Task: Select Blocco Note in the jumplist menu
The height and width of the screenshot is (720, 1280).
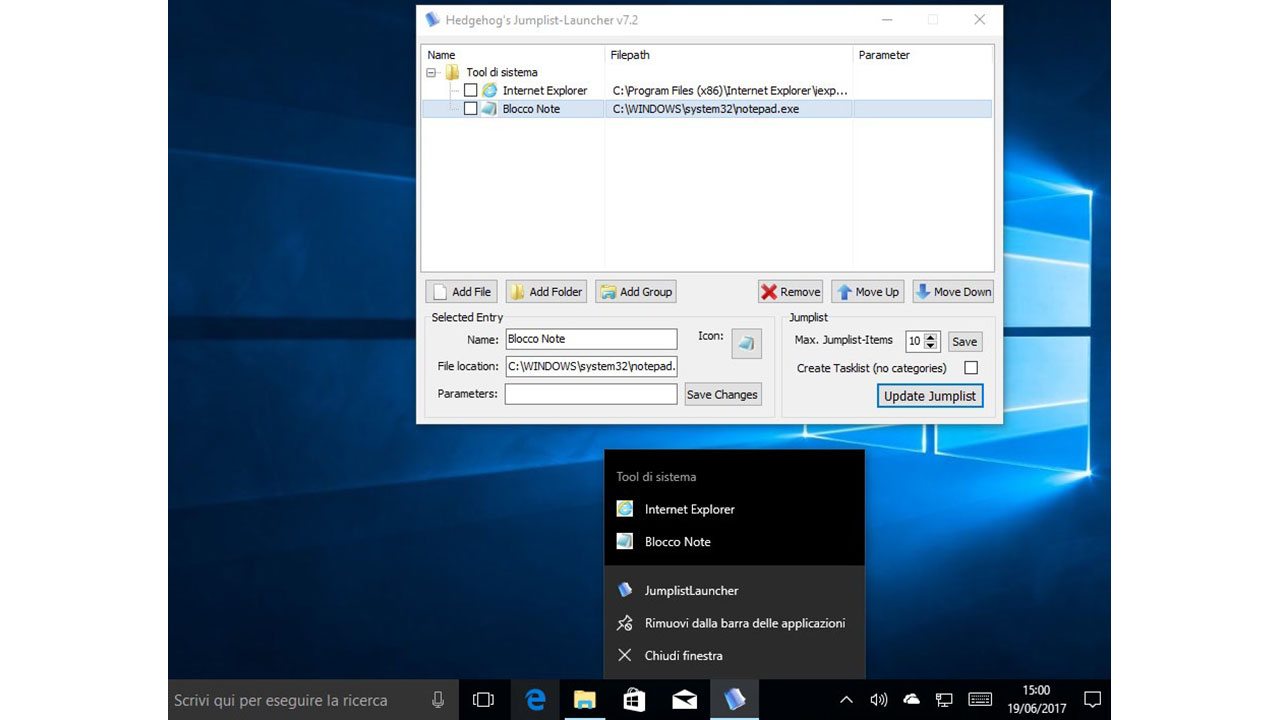Action: [x=677, y=542]
